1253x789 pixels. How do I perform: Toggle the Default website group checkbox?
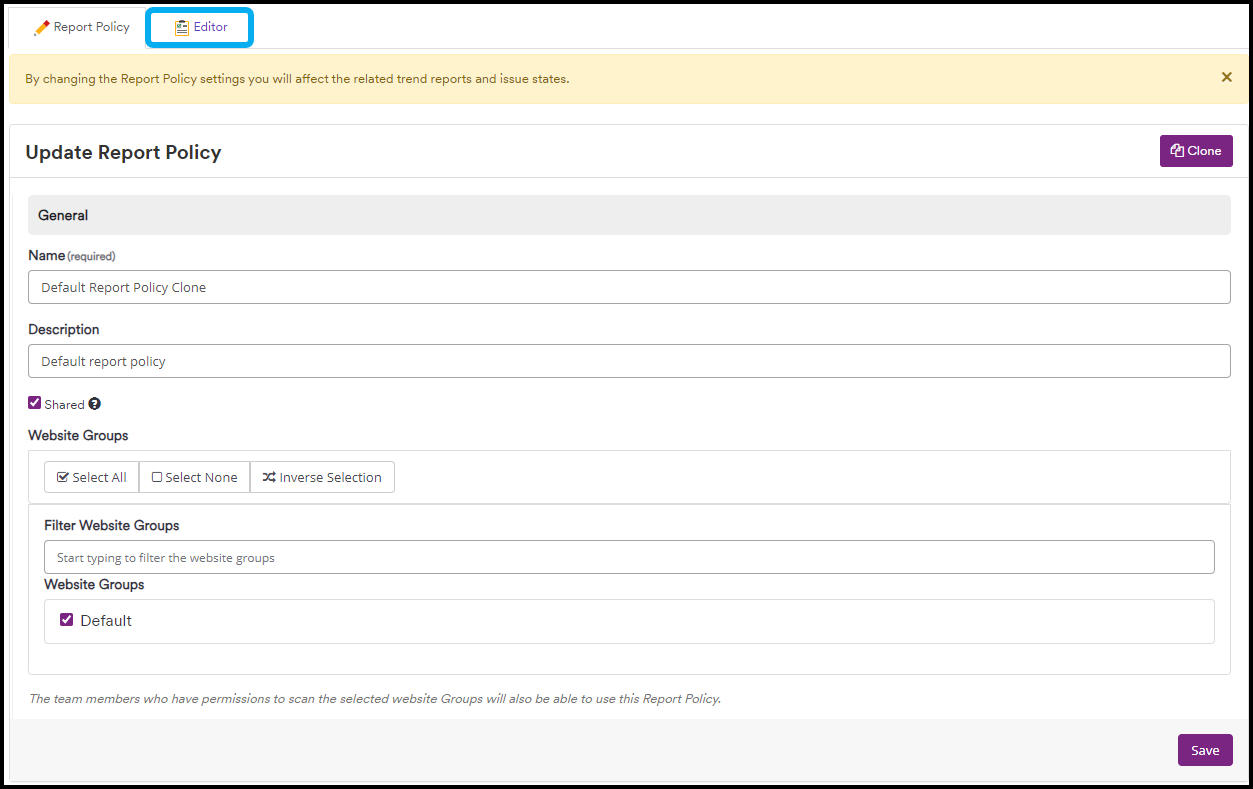click(x=66, y=619)
